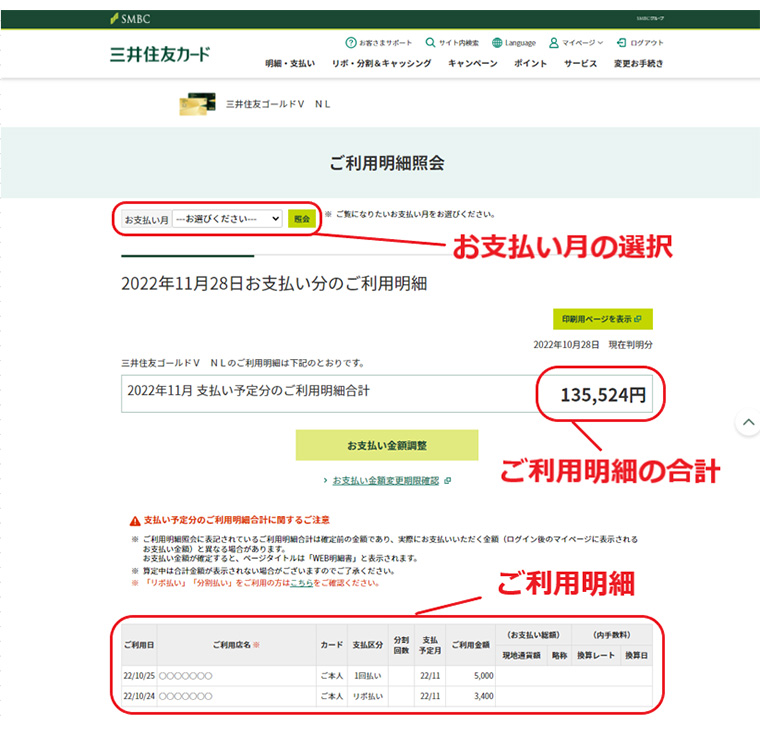The width and height of the screenshot is (760, 735).
Task: Click the 支払区分 column header
Action: click(x=367, y=645)
